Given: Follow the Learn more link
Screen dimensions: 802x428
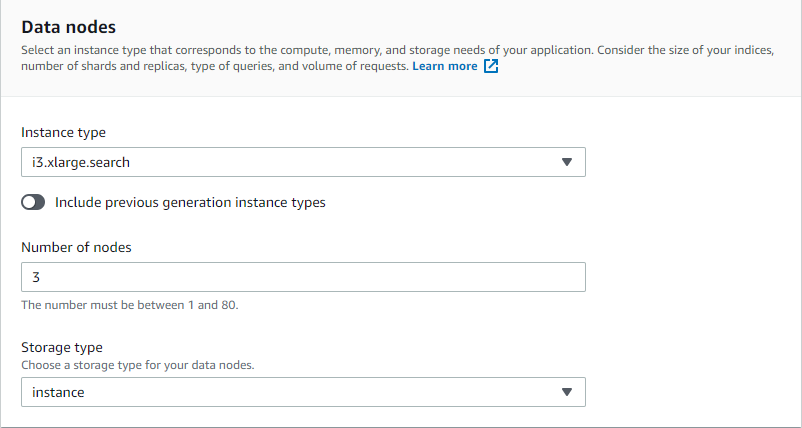Looking at the screenshot, I should (x=445, y=66).
